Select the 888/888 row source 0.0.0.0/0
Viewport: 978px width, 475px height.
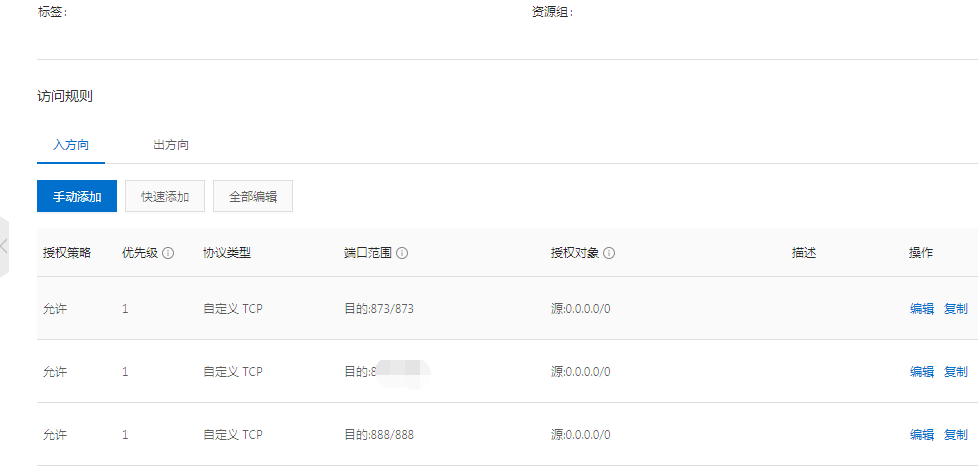581,434
